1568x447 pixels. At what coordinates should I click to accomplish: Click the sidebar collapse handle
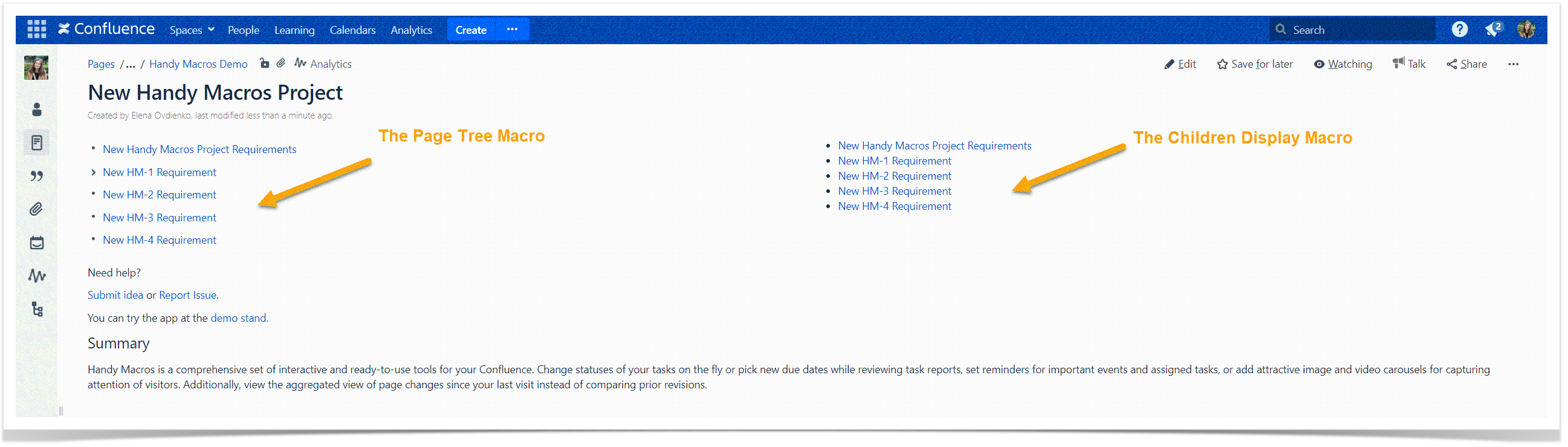pos(61,411)
